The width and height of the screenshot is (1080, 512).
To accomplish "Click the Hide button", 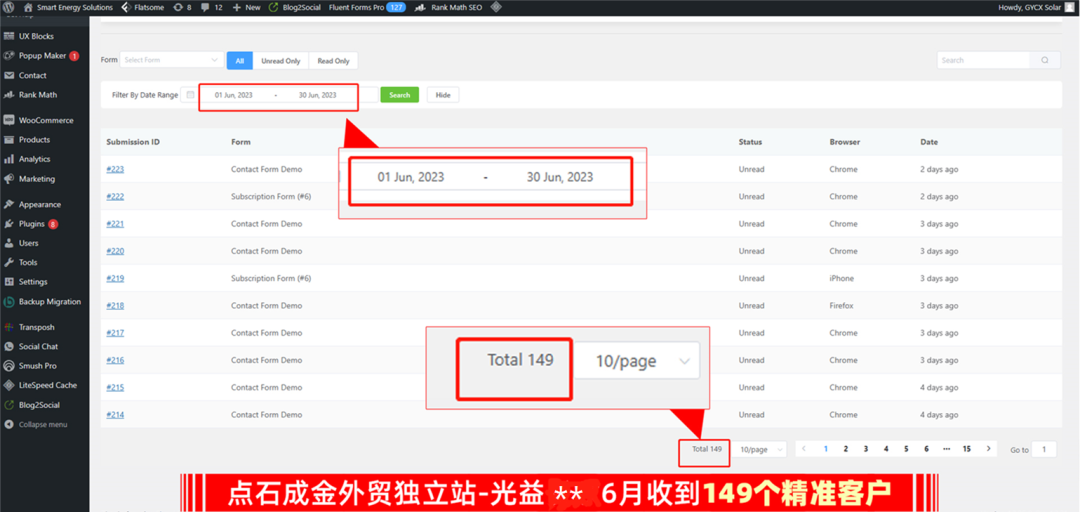I will pyautogui.click(x=443, y=95).
